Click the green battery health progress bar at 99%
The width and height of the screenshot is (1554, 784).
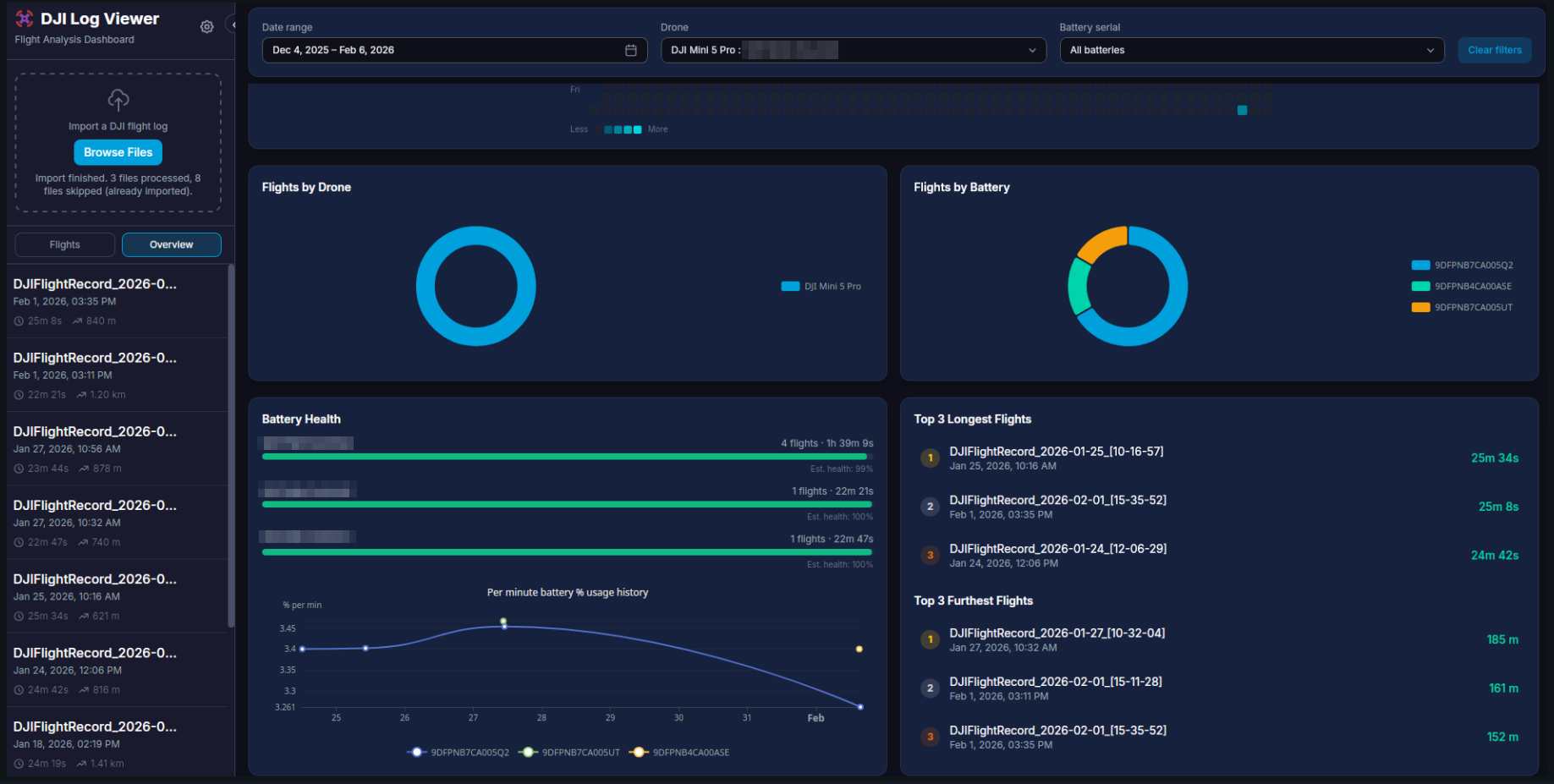coord(566,456)
